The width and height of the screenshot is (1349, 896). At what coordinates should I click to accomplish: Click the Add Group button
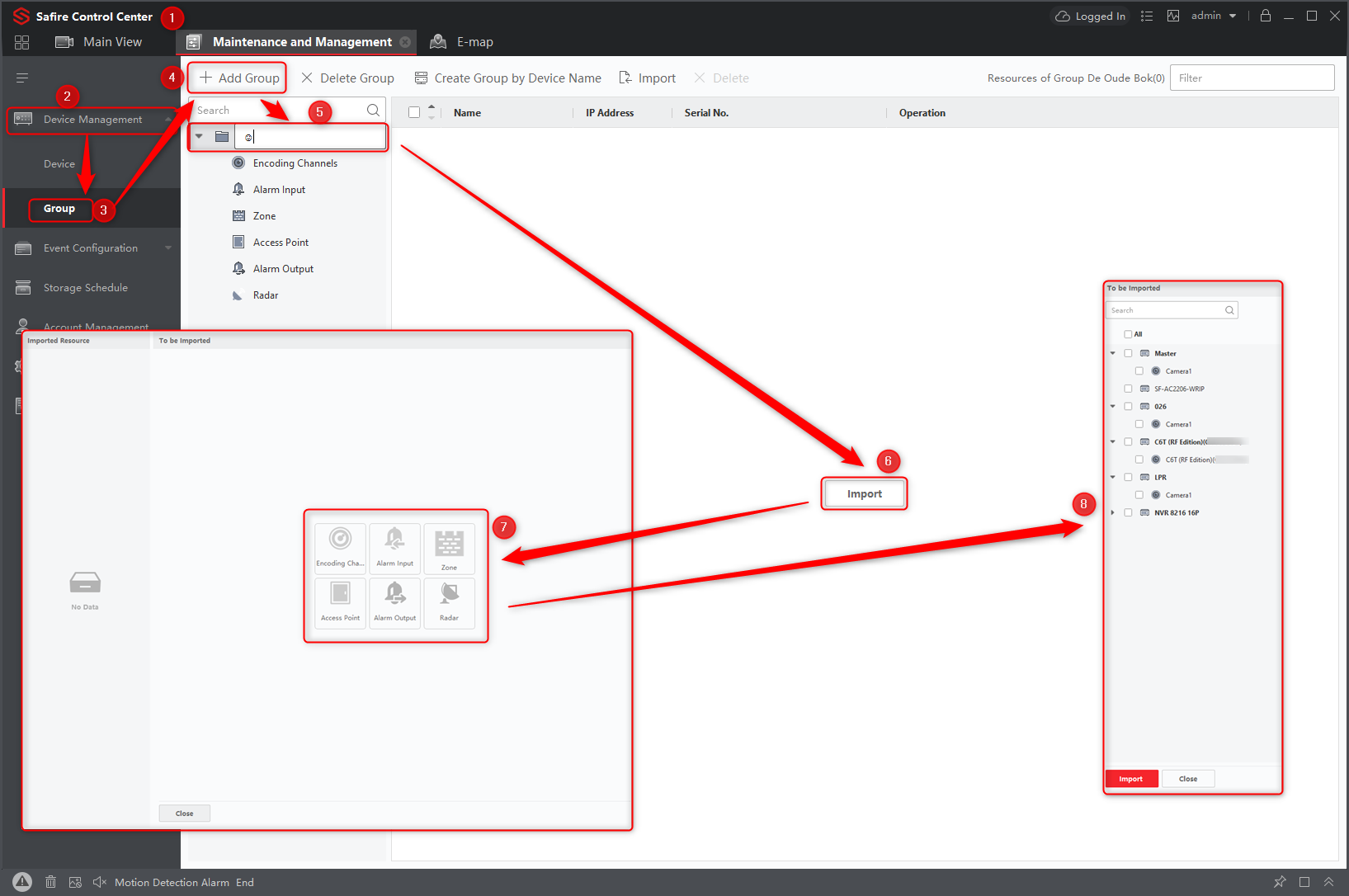click(238, 78)
